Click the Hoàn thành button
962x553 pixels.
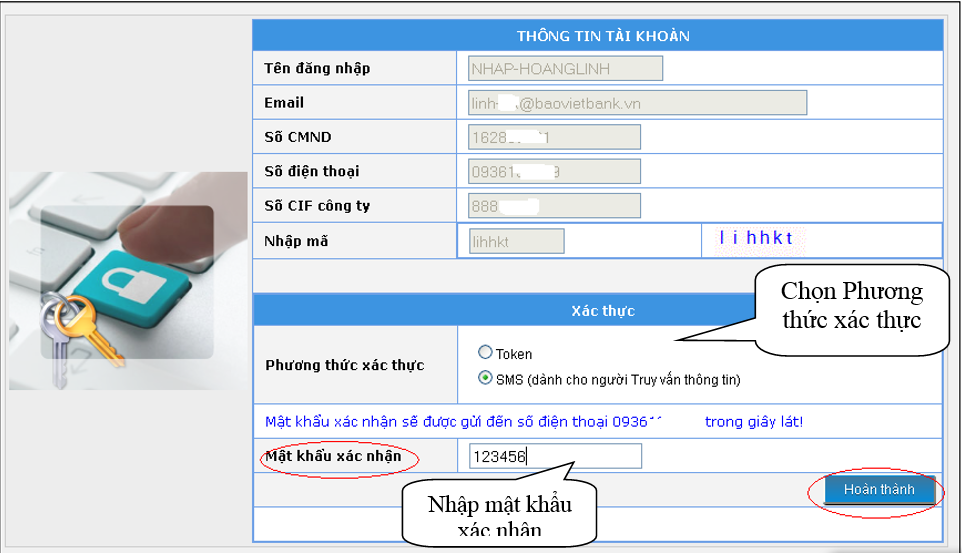(x=878, y=490)
